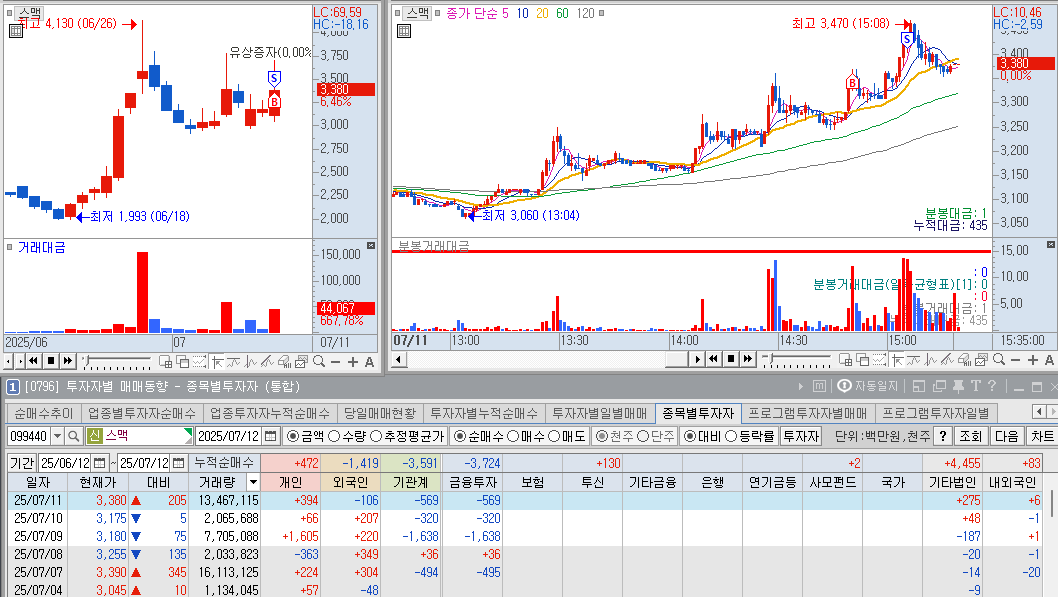Collapse the 거래대금 panel on the daily chart
The image size is (1058, 597).
pyautogui.click(x=370, y=246)
